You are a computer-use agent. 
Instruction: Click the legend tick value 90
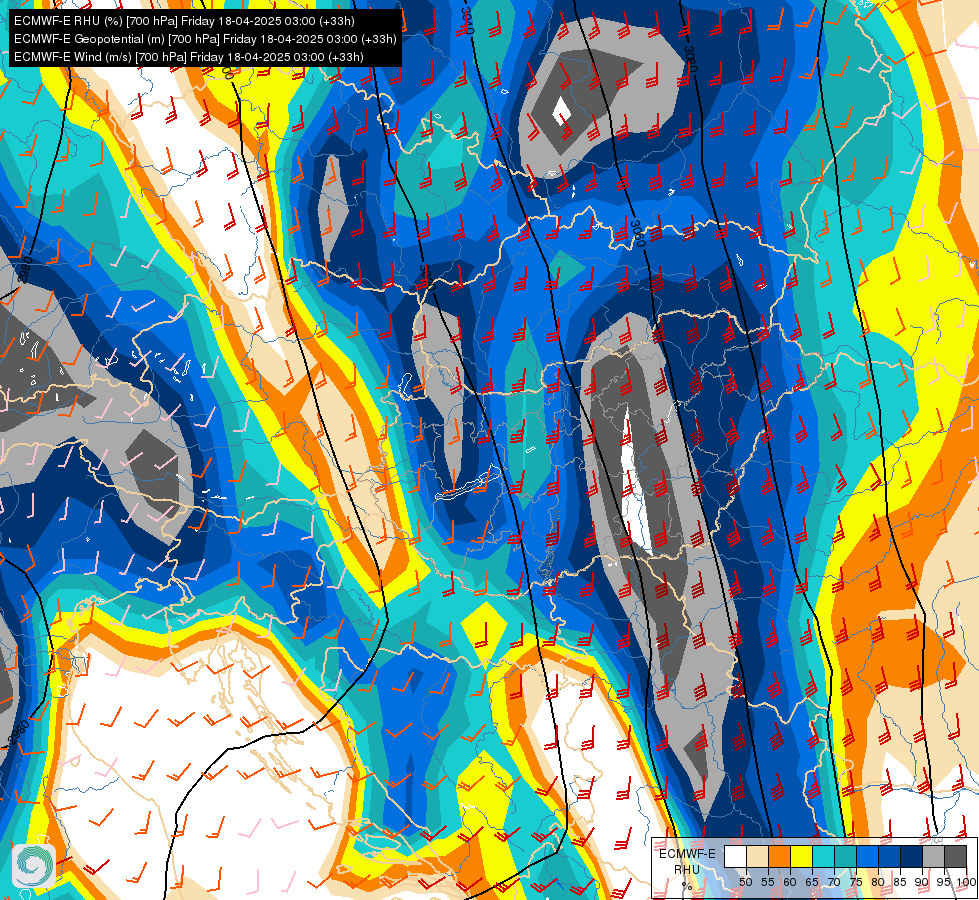coord(922,882)
